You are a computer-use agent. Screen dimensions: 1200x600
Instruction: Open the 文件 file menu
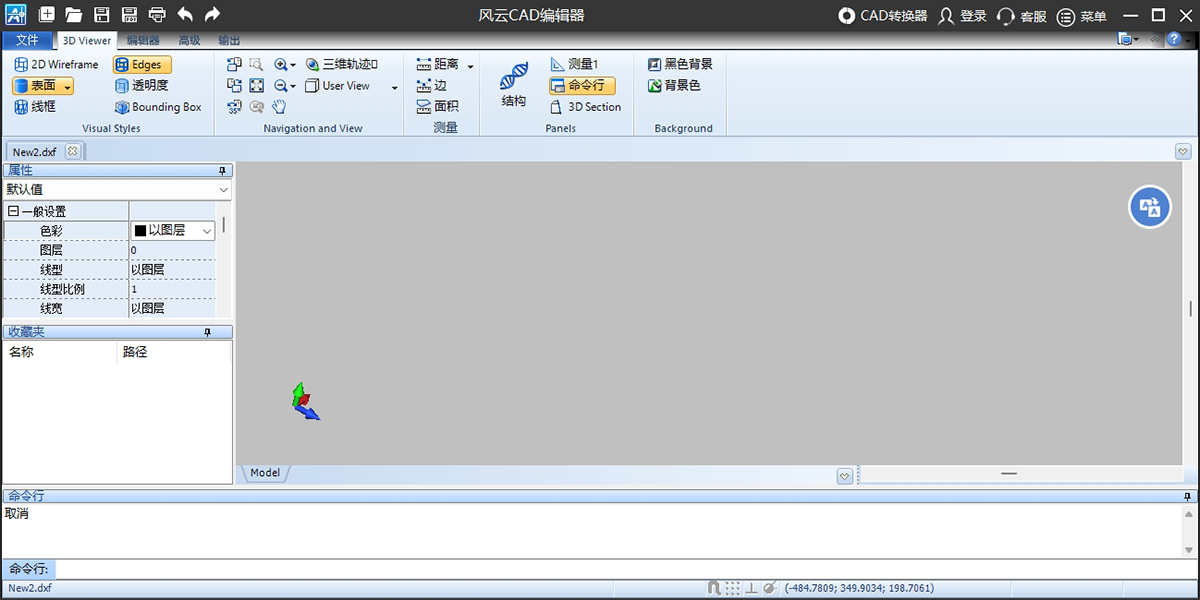coord(28,40)
